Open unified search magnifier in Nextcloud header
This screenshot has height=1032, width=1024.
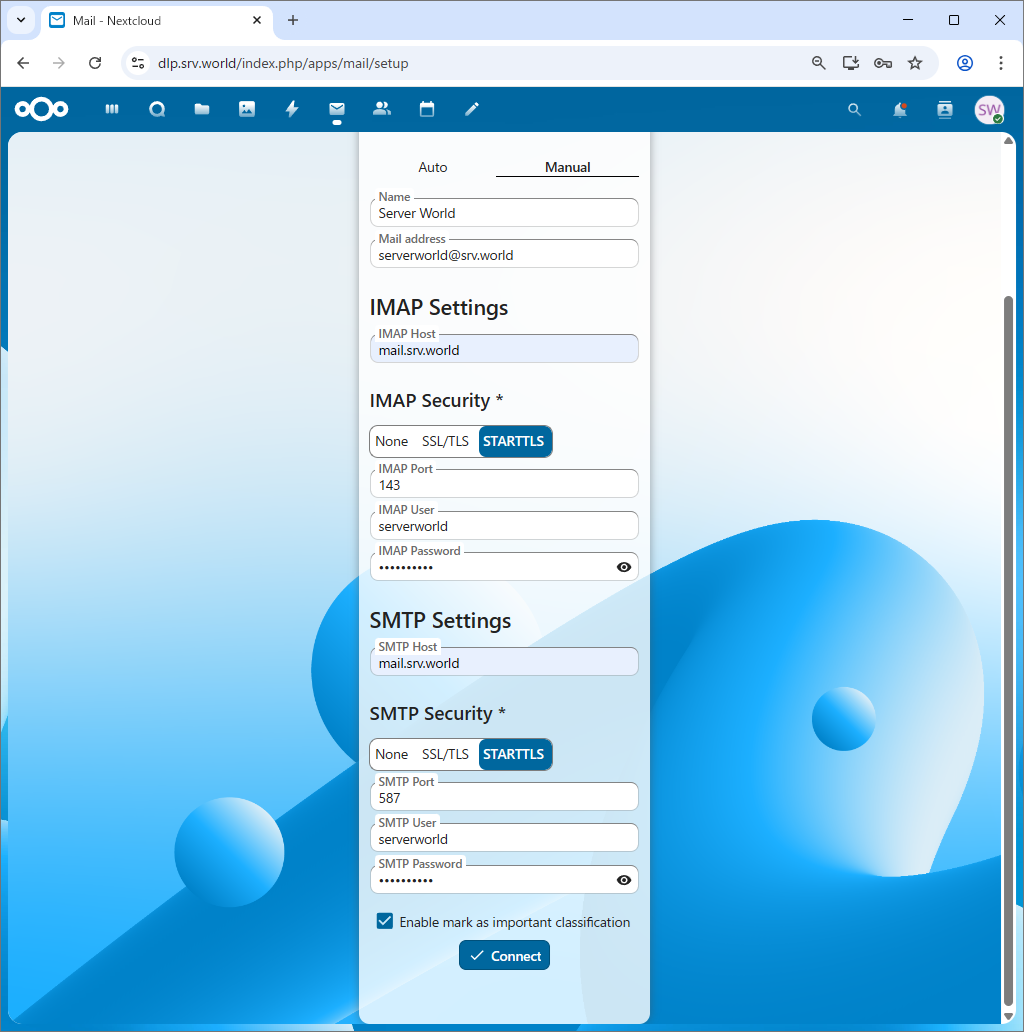point(854,110)
